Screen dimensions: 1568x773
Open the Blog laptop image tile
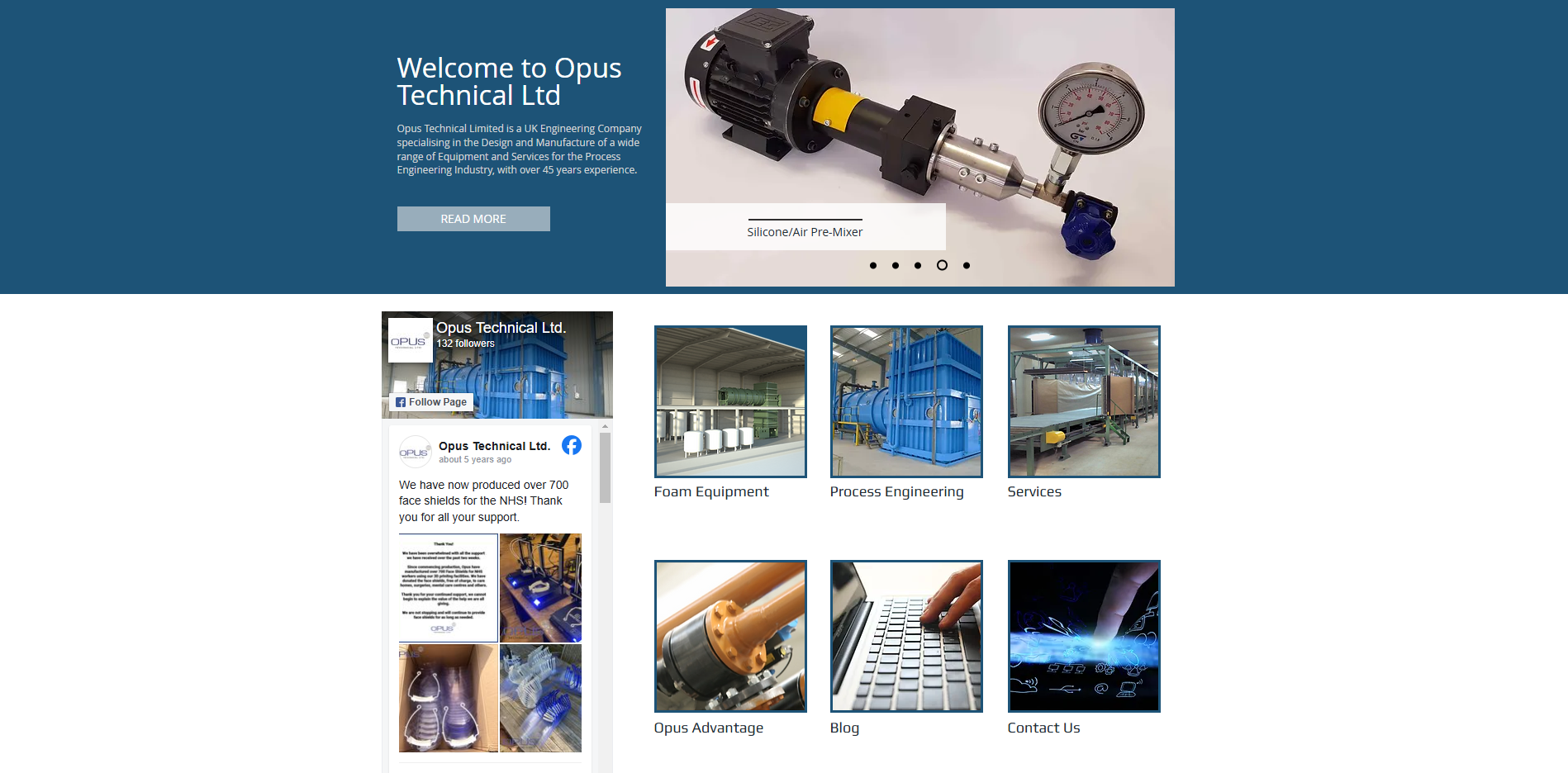(x=906, y=636)
